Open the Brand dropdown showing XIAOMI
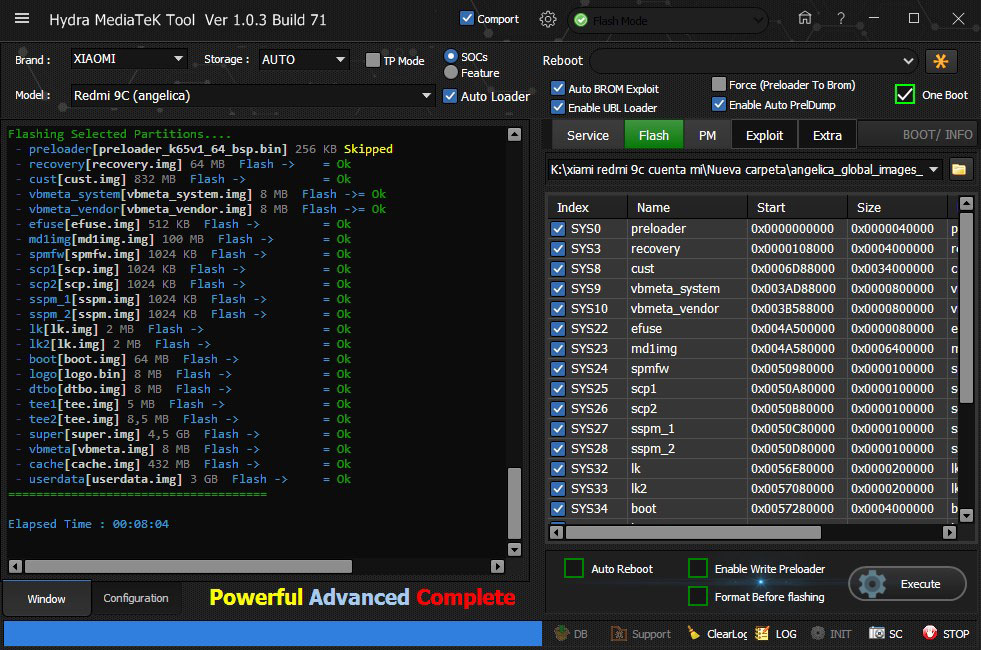The height and width of the screenshot is (650, 981). click(128, 59)
